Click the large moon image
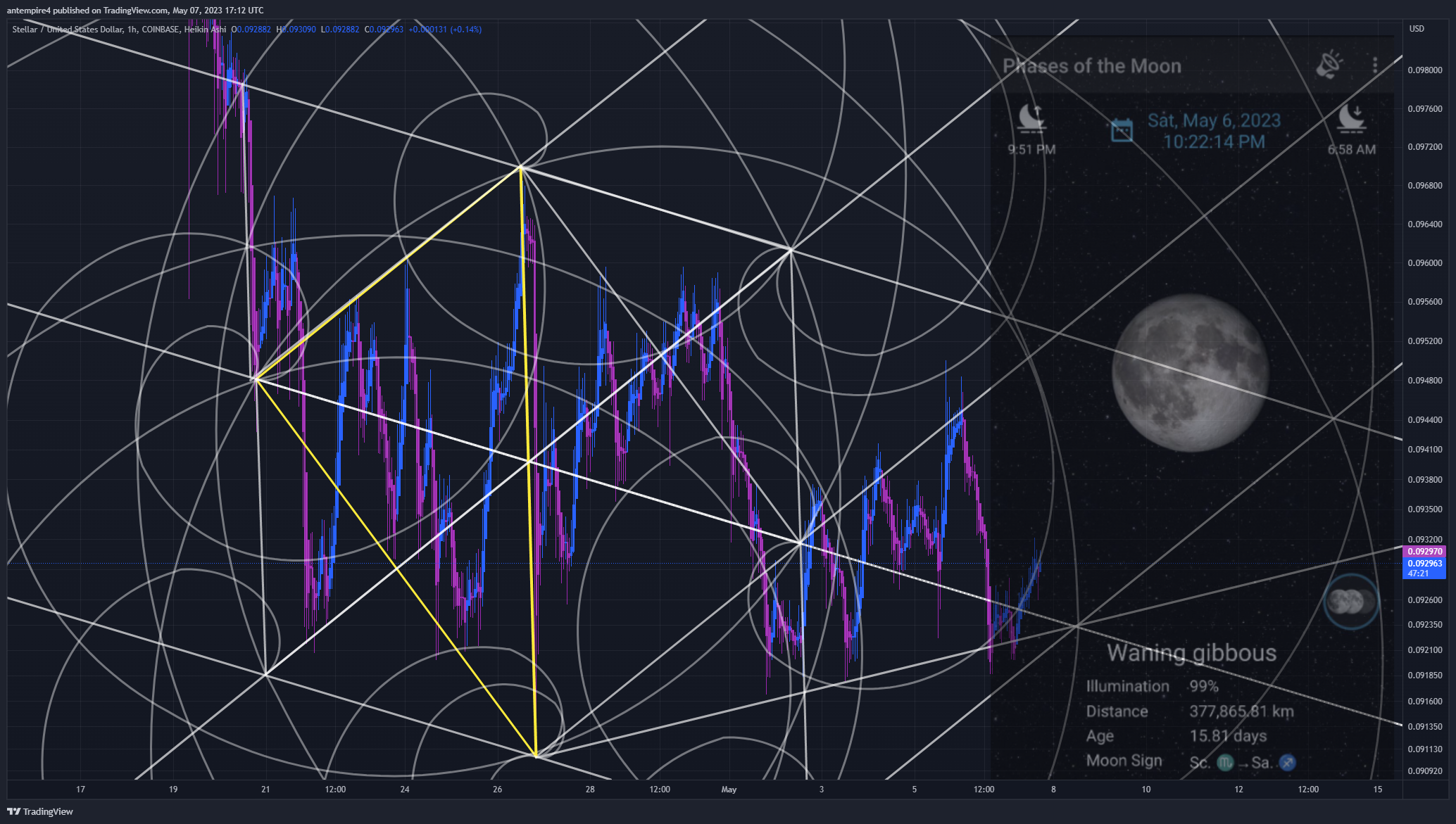The image size is (1456, 824). coord(1191,372)
